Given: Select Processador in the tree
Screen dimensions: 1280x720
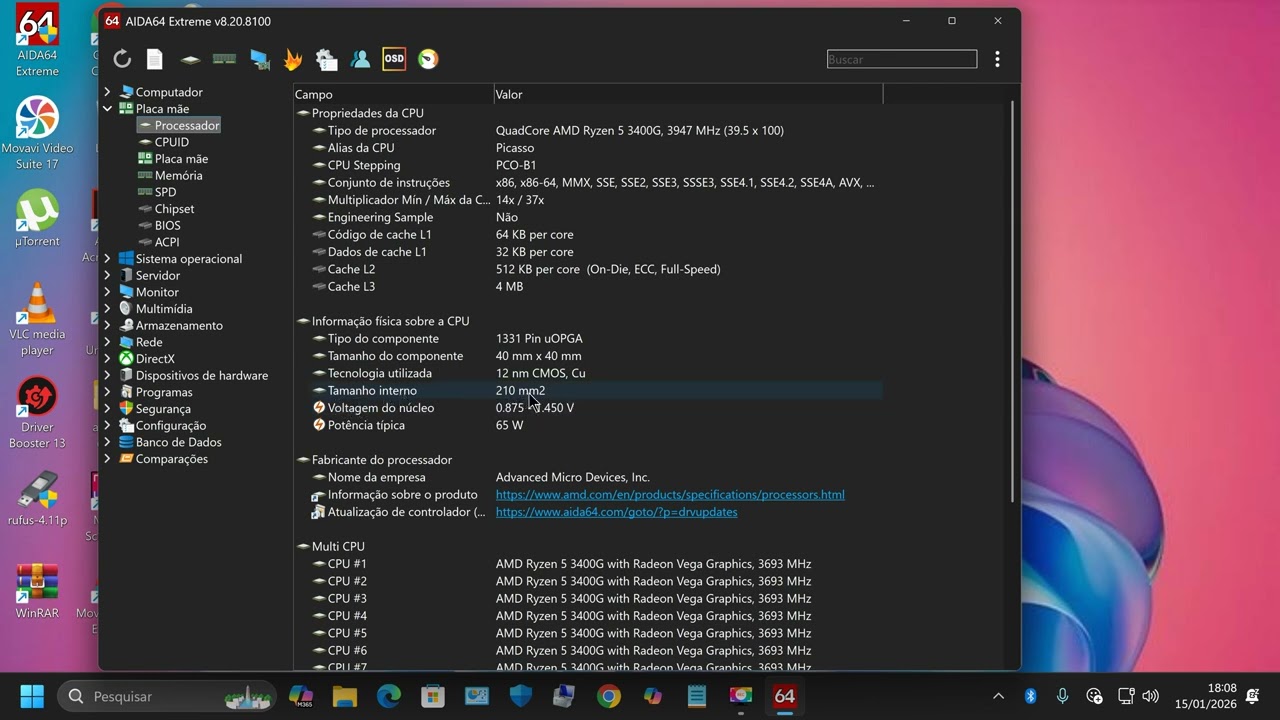Looking at the screenshot, I should (x=187, y=125).
